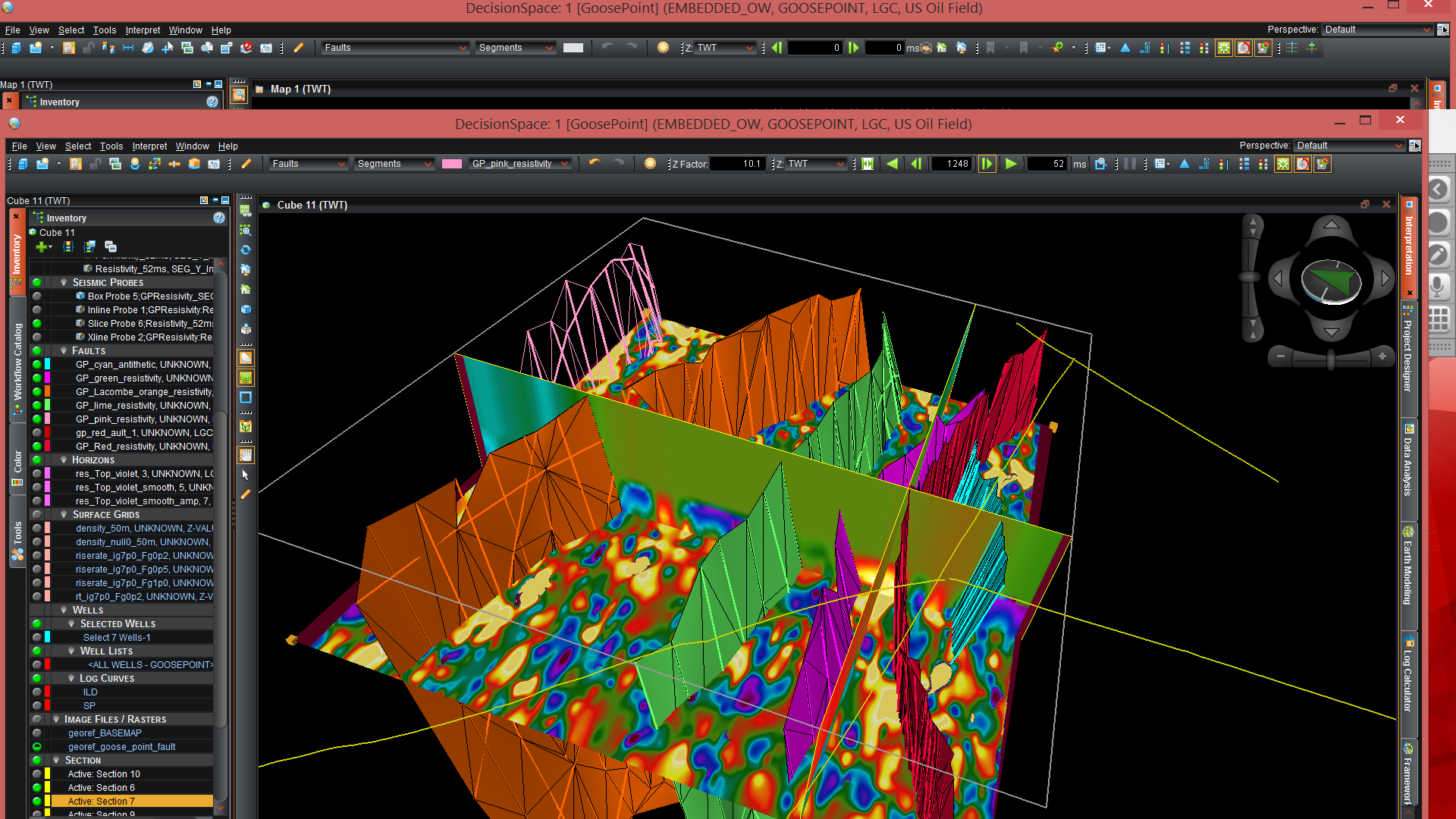The width and height of the screenshot is (1456, 819).
Task: Click the pencil edit tool in front window toolbar
Action: point(246,164)
